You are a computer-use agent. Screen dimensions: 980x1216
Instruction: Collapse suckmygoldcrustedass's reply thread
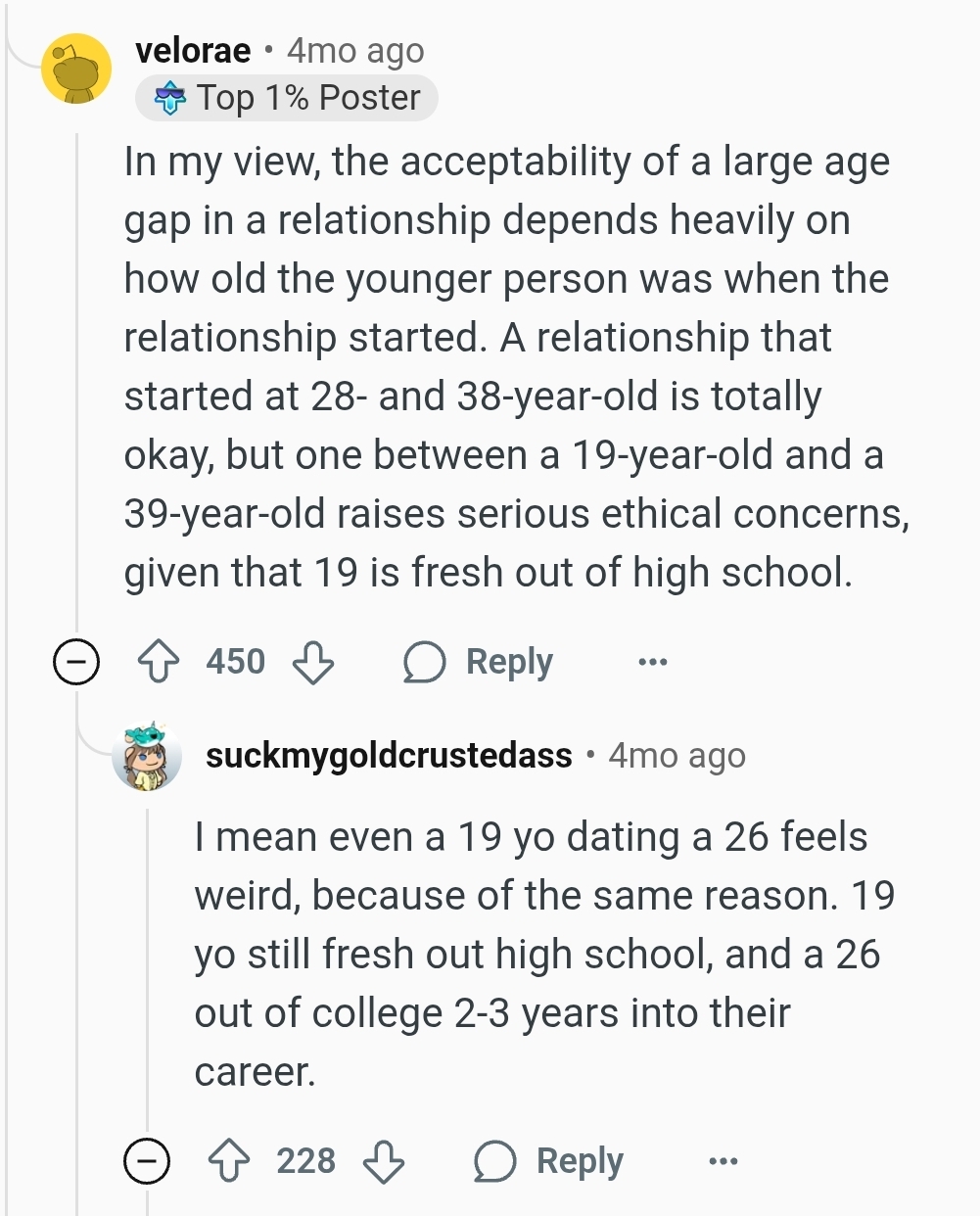(147, 1161)
